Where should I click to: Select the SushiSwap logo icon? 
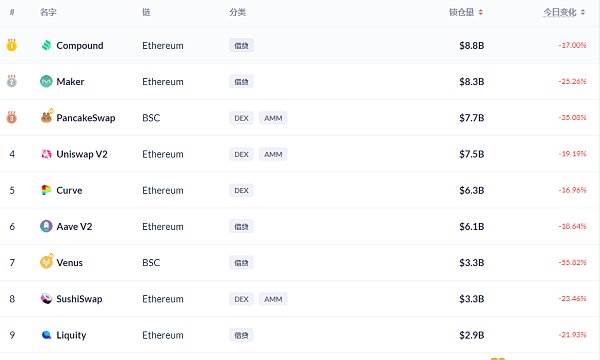point(46,298)
